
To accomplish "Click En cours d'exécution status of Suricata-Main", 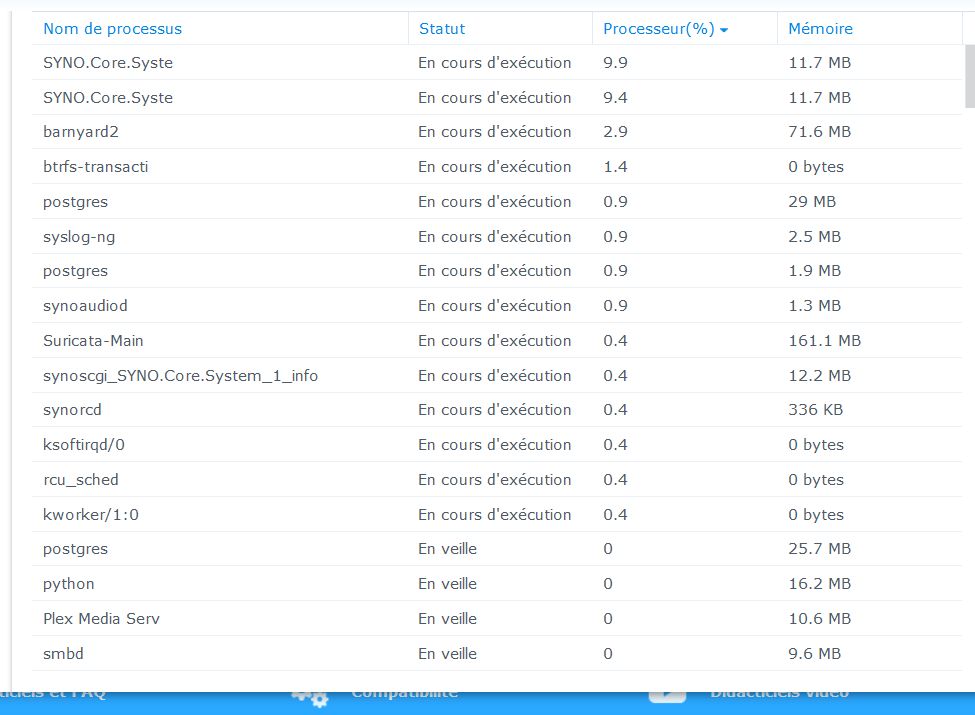I will click(494, 340).
